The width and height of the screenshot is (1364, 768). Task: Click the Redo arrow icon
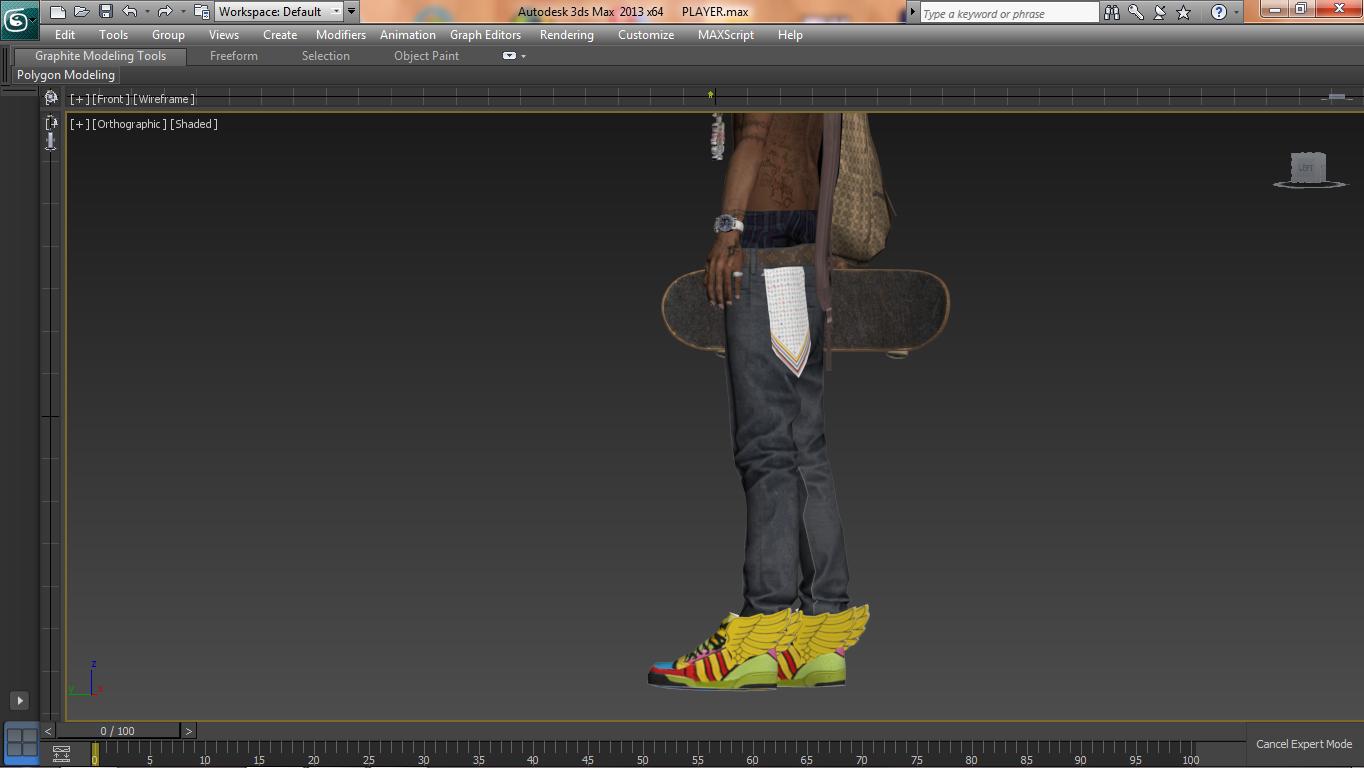pyautogui.click(x=165, y=12)
